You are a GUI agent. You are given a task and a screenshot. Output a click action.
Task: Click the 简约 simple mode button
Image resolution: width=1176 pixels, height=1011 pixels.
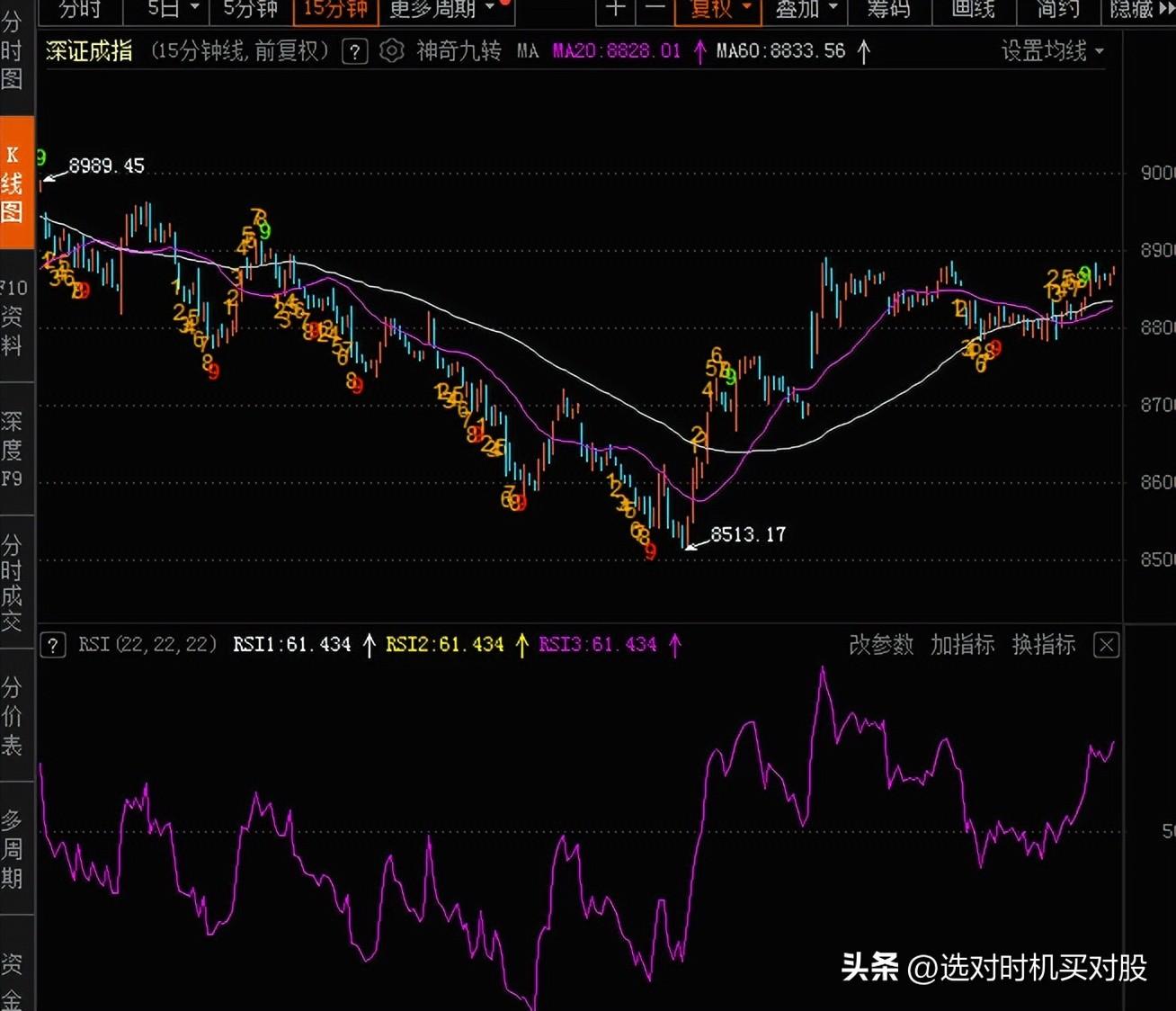click(1058, 10)
